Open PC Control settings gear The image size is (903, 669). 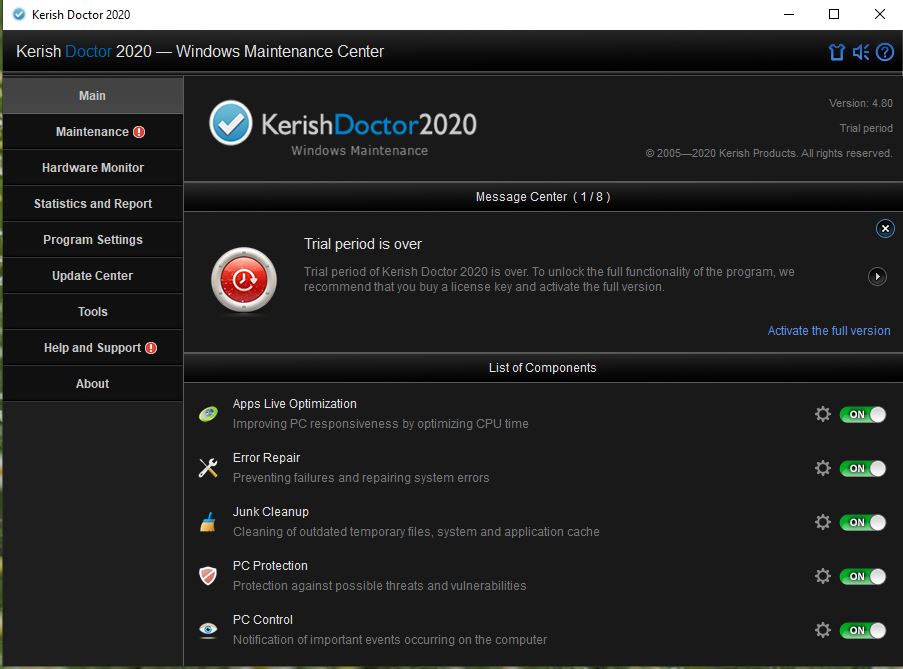click(823, 630)
